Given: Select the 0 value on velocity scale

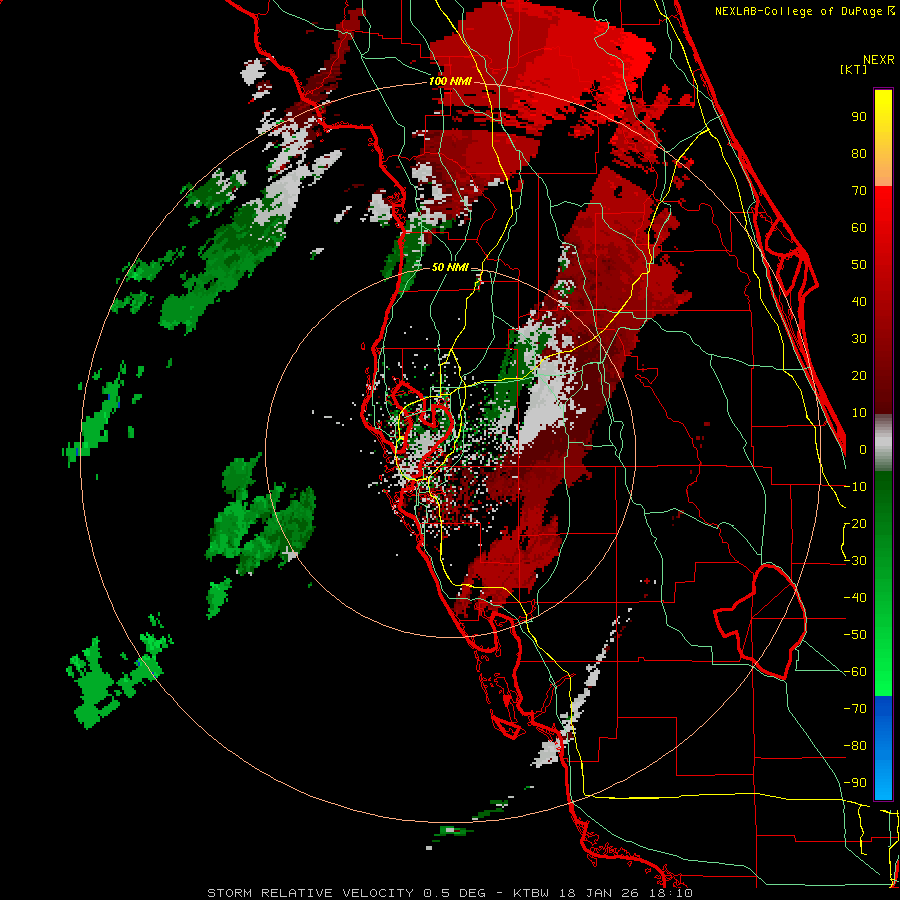Looking at the screenshot, I should (x=862, y=450).
